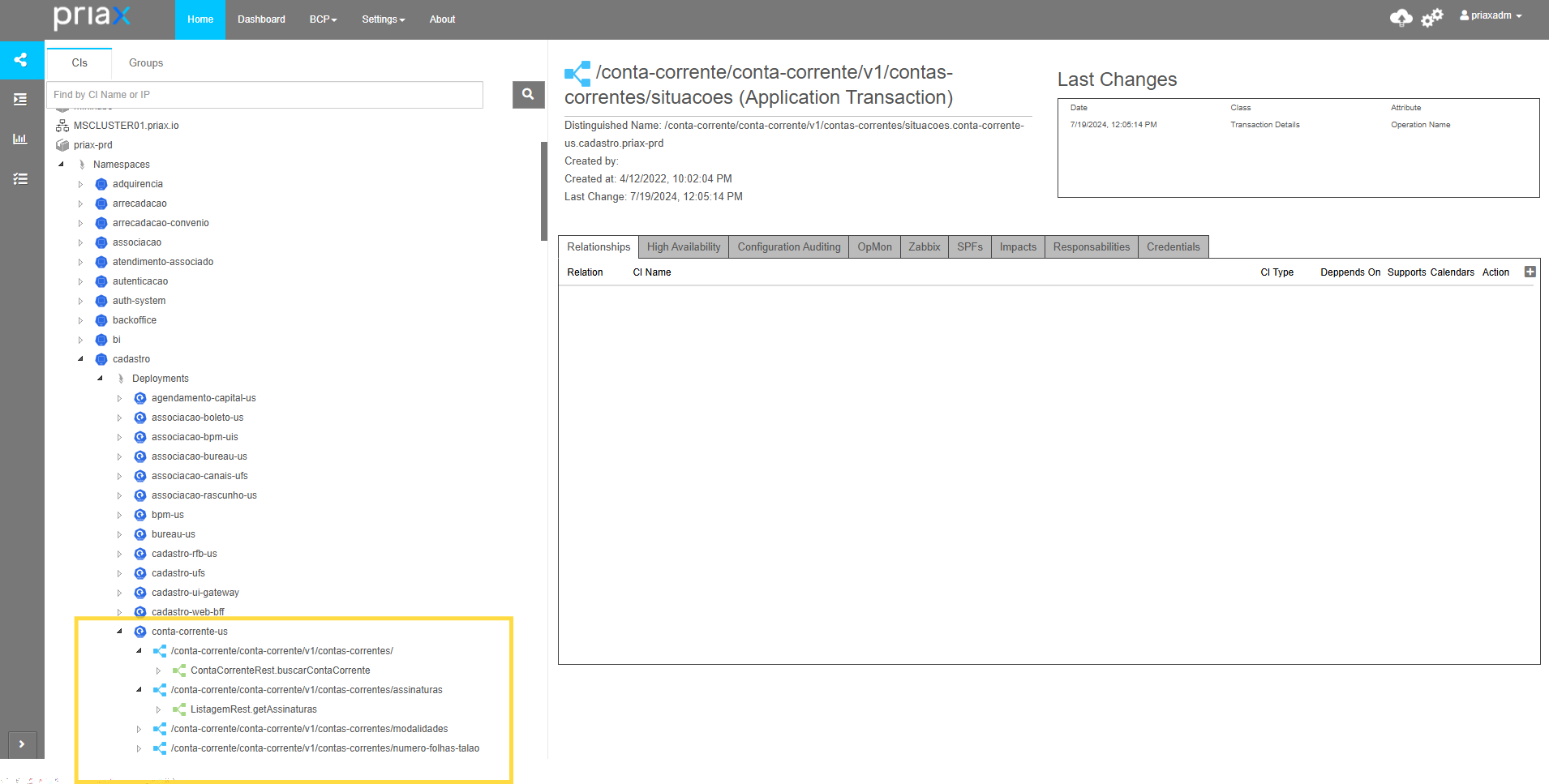Image resolution: width=1549 pixels, height=784 pixels.
Task: Open the Configuration Auditing tab
Action: coord(789,247)
